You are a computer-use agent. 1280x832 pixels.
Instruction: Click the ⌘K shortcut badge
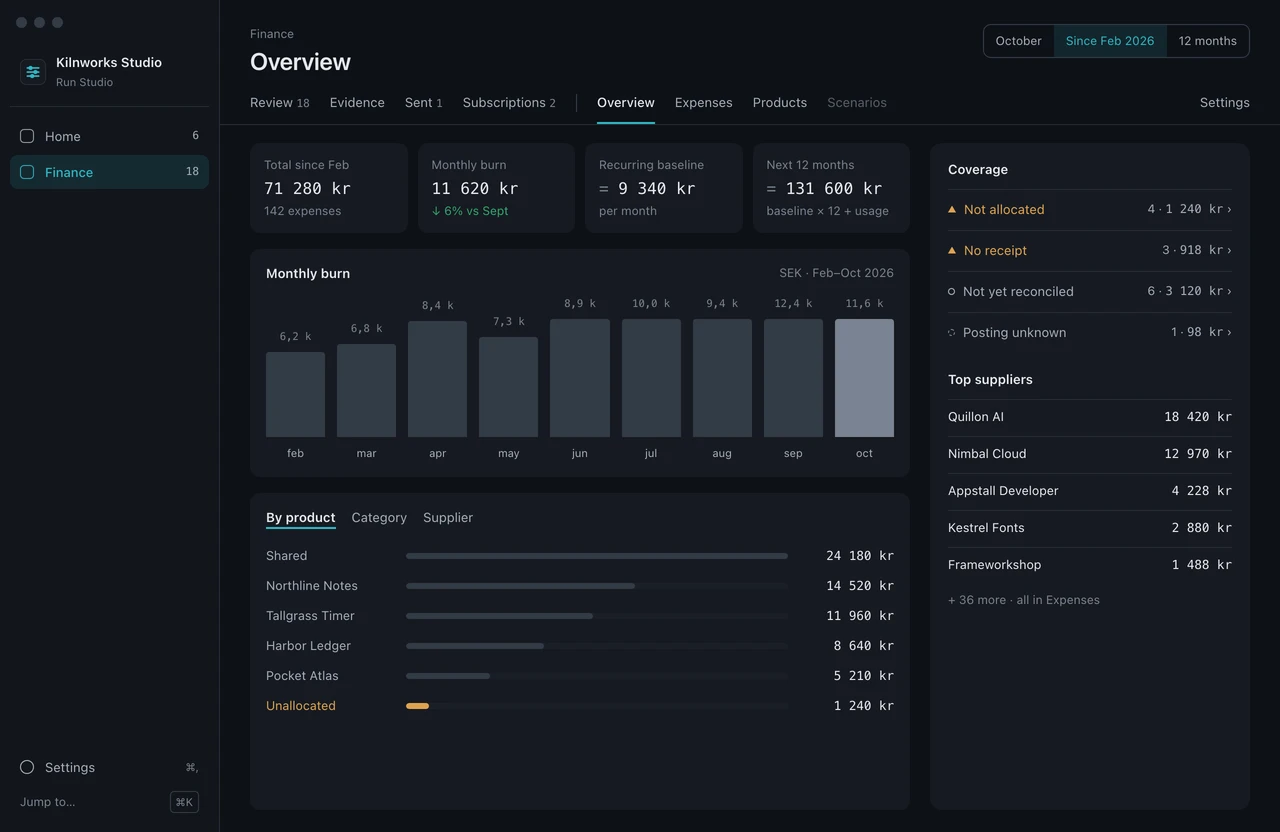[x=184, y=802]
